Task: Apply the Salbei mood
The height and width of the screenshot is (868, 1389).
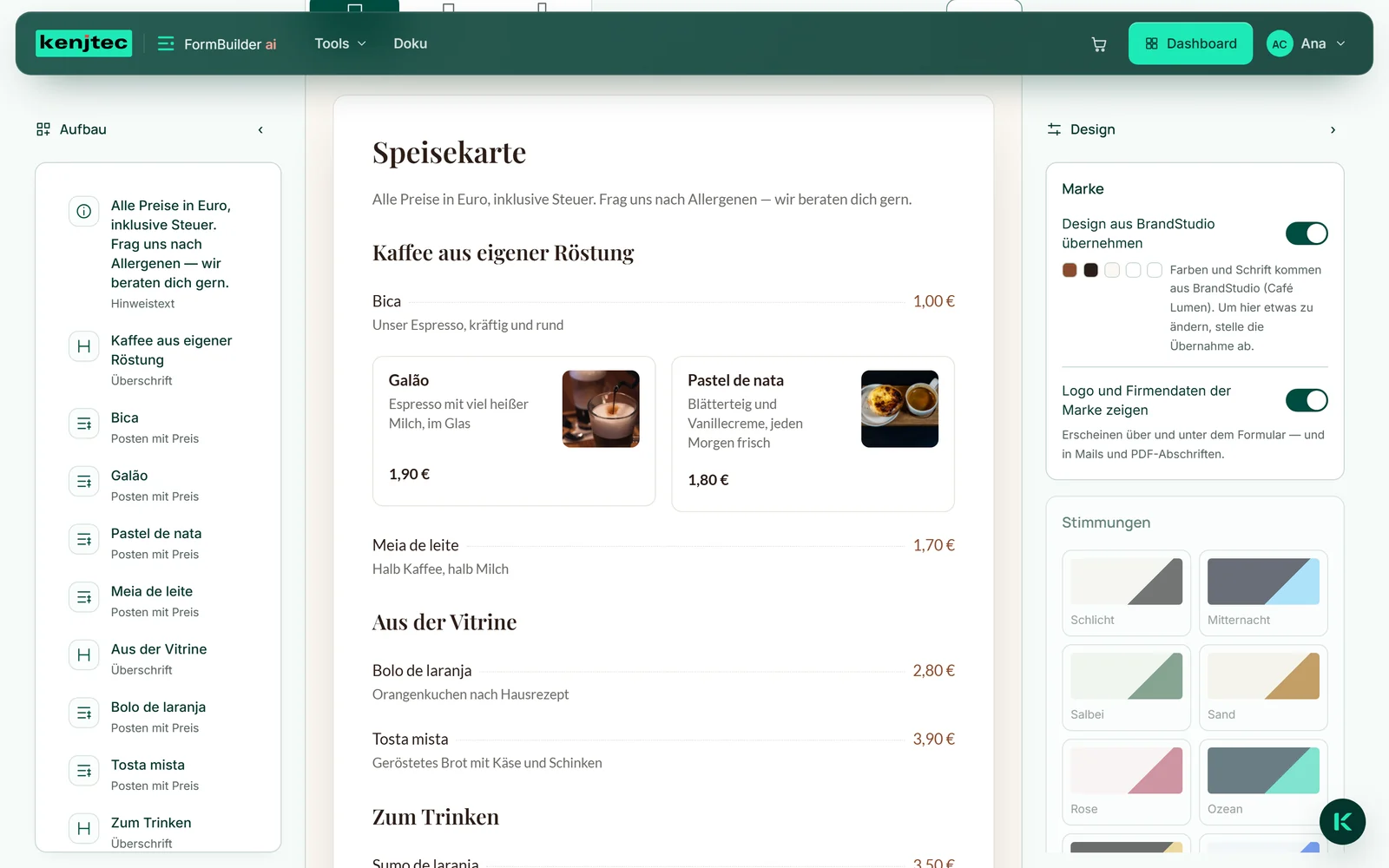Action: point(1126,687)
